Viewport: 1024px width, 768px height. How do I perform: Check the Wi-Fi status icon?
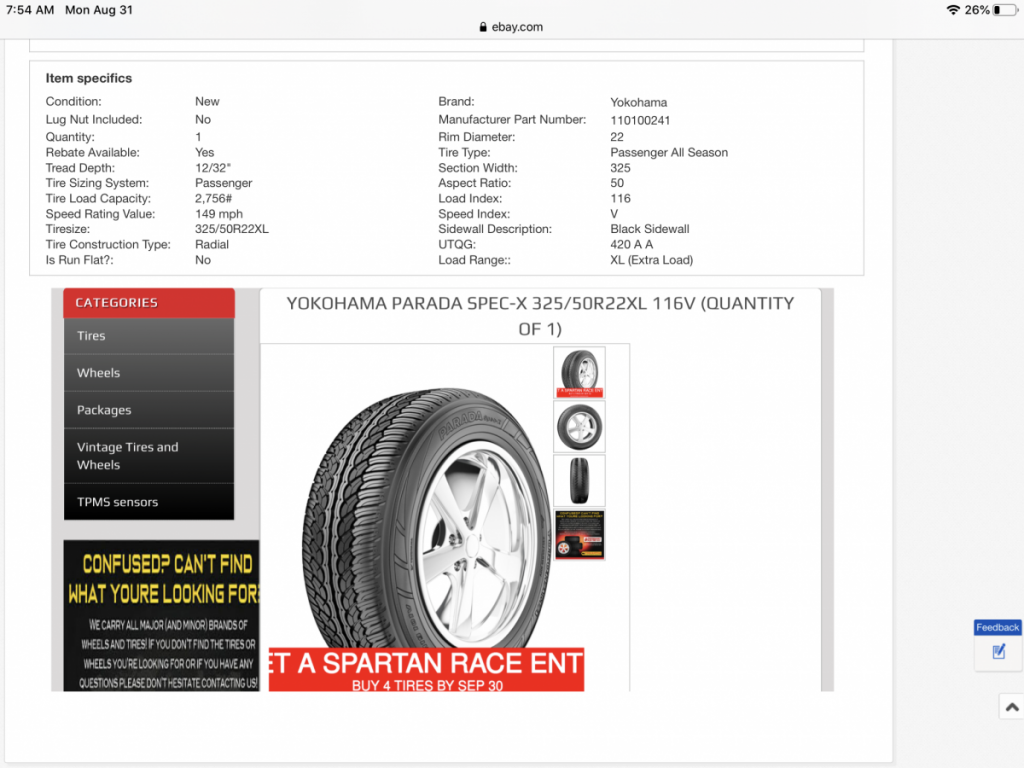click(x=953, y=10)
